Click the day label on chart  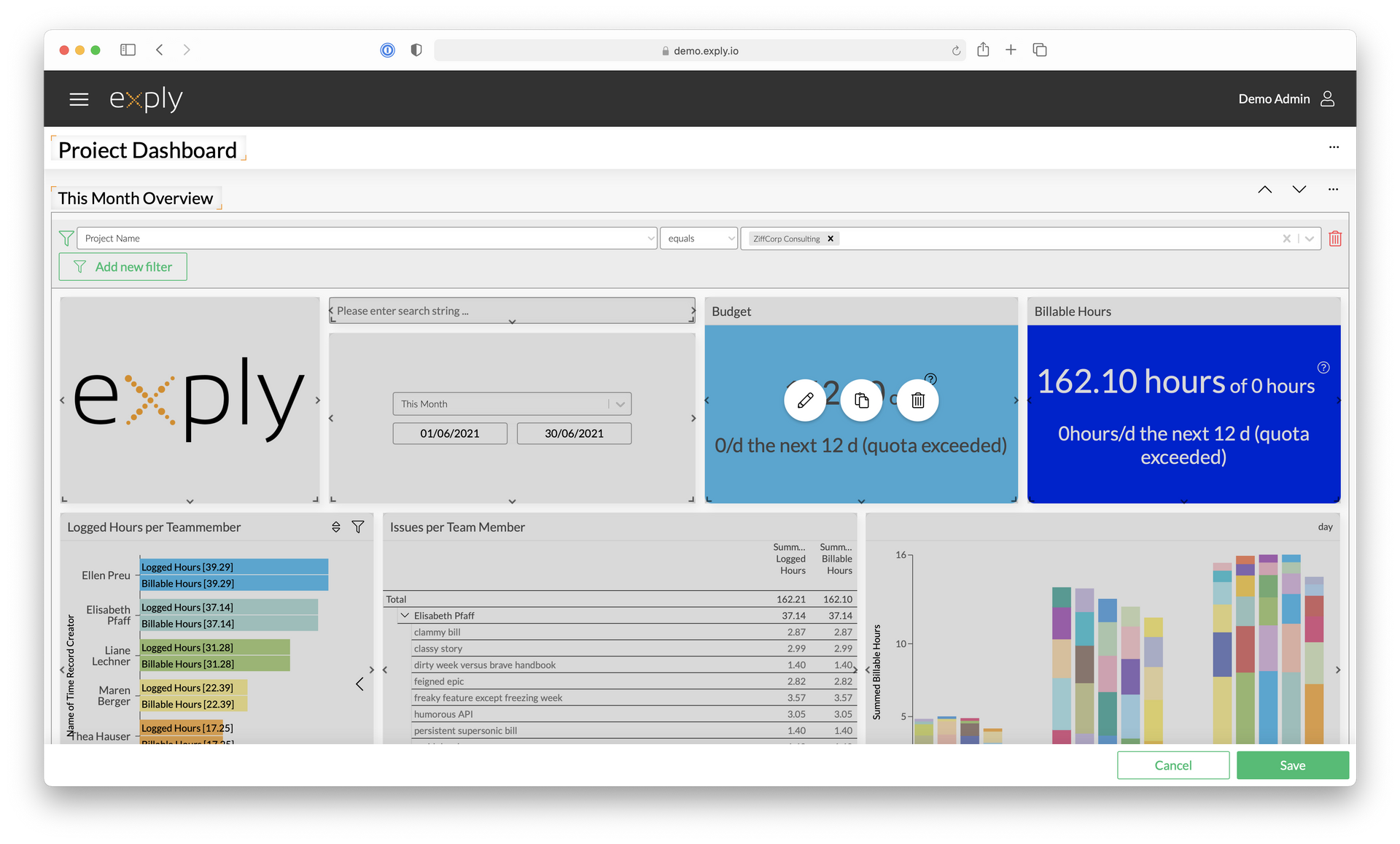(1325, 527)
